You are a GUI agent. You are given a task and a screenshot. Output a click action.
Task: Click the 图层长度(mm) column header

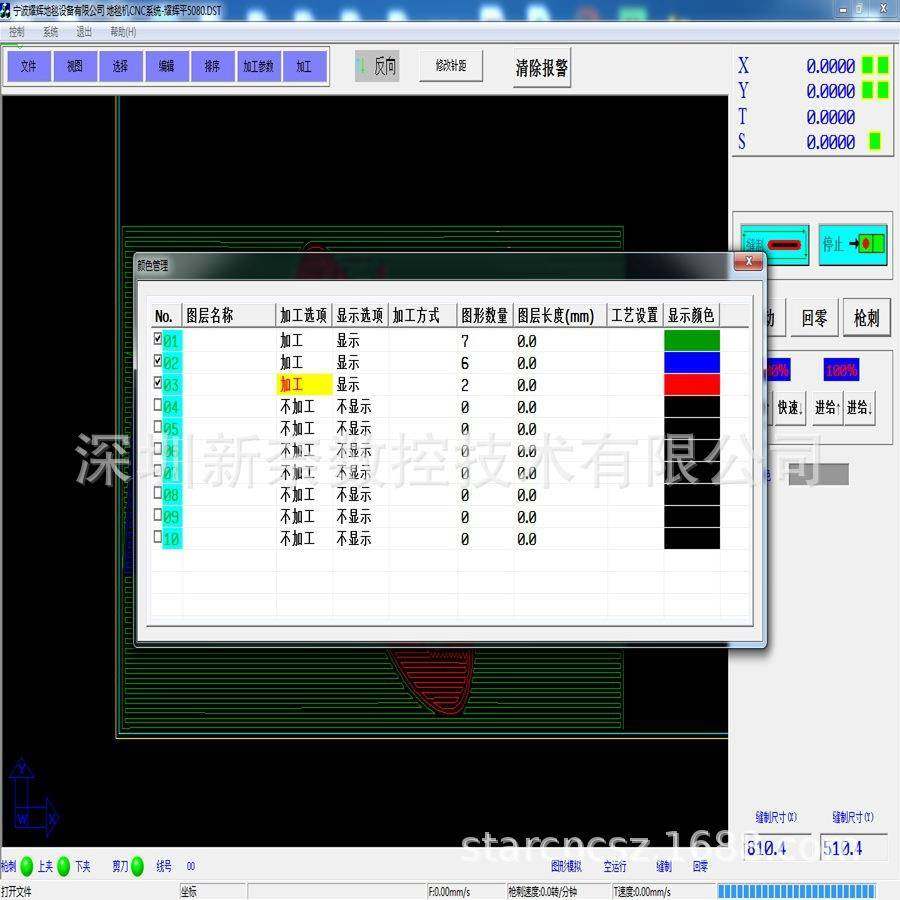click(560, 315)
